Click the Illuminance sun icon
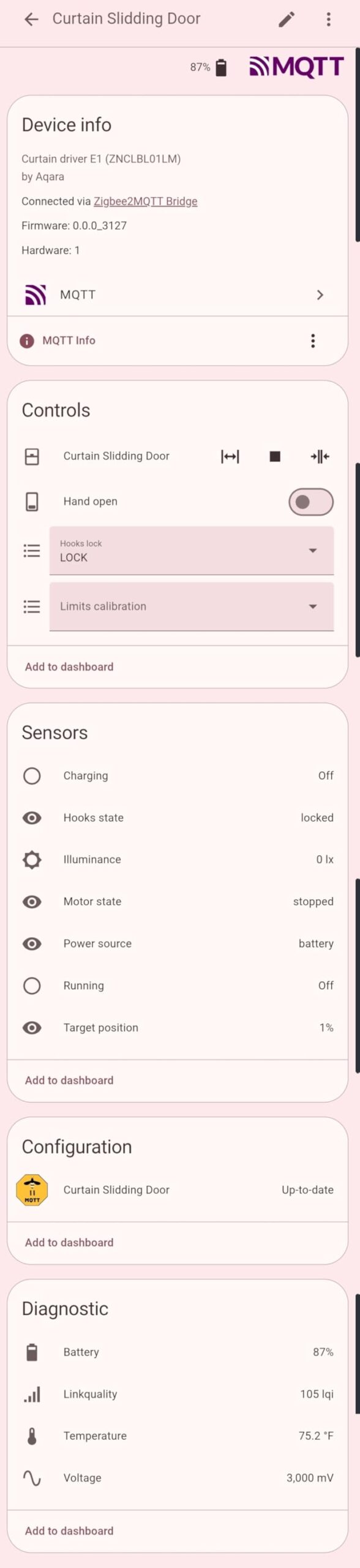This screenshot has width=360, height=1568. point(32,859)
